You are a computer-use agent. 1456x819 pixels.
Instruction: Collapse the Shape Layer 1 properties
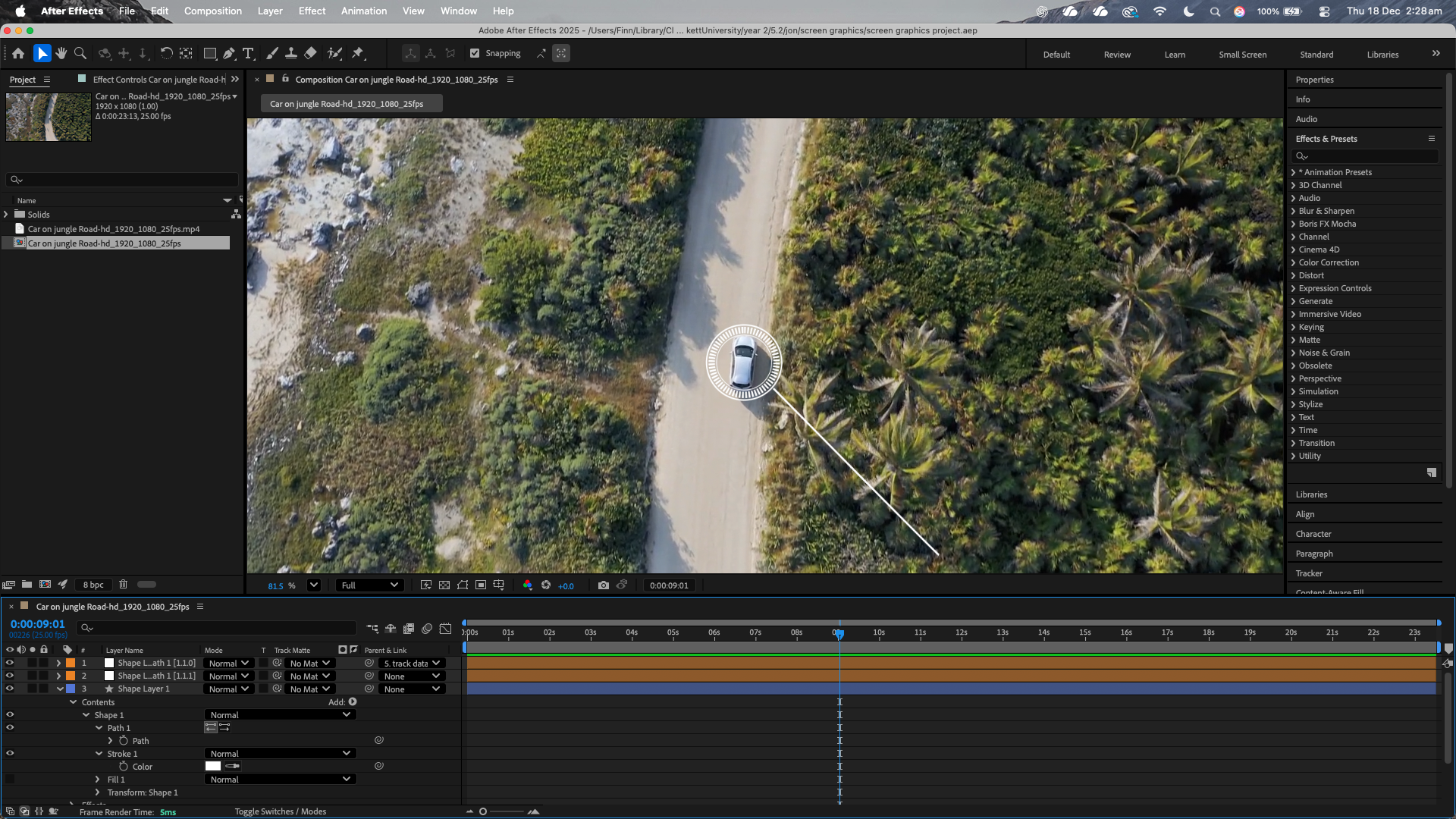(60, 689)
